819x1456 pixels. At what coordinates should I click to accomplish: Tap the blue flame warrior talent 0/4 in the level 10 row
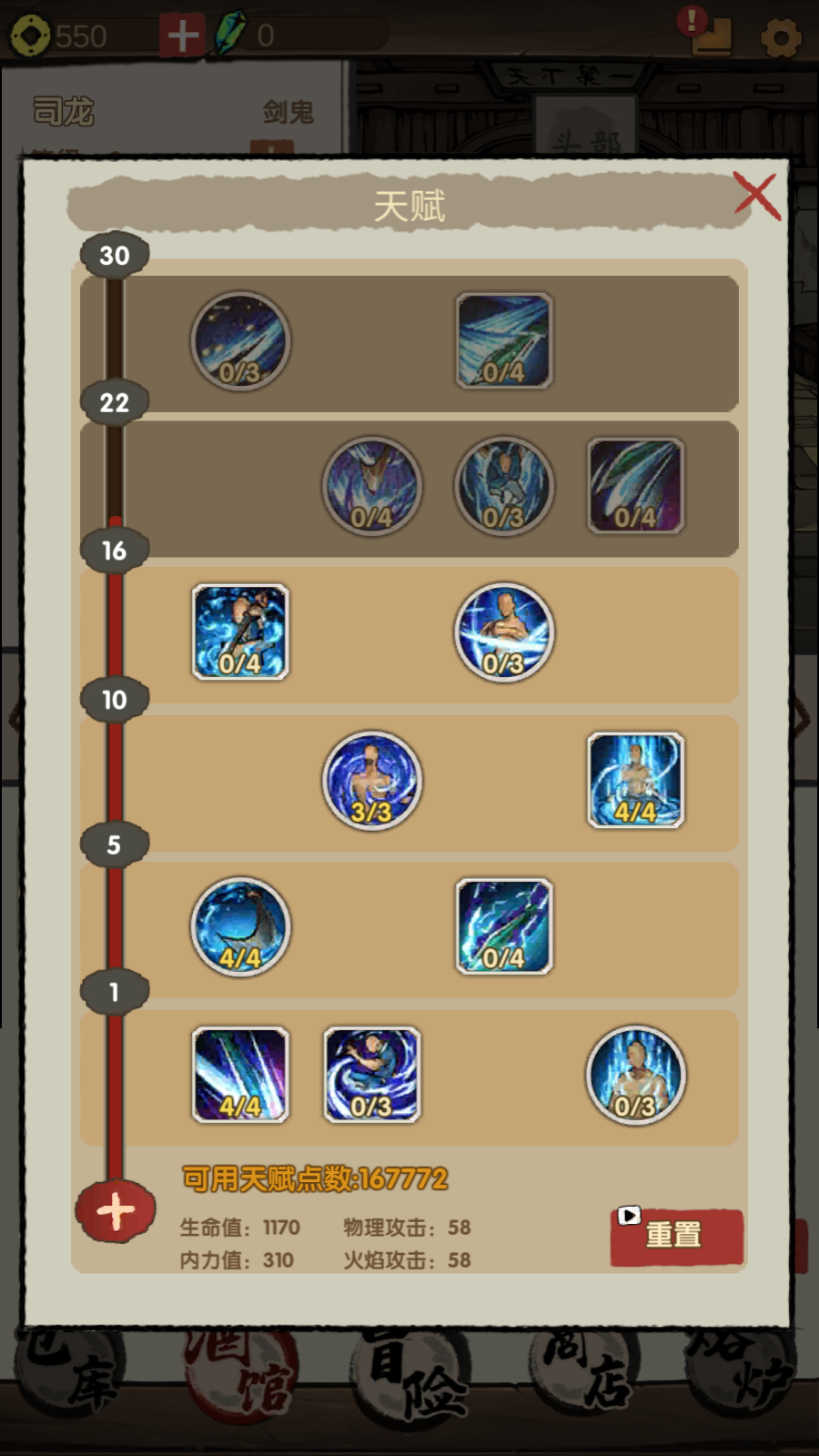click(x=240, y=632)
